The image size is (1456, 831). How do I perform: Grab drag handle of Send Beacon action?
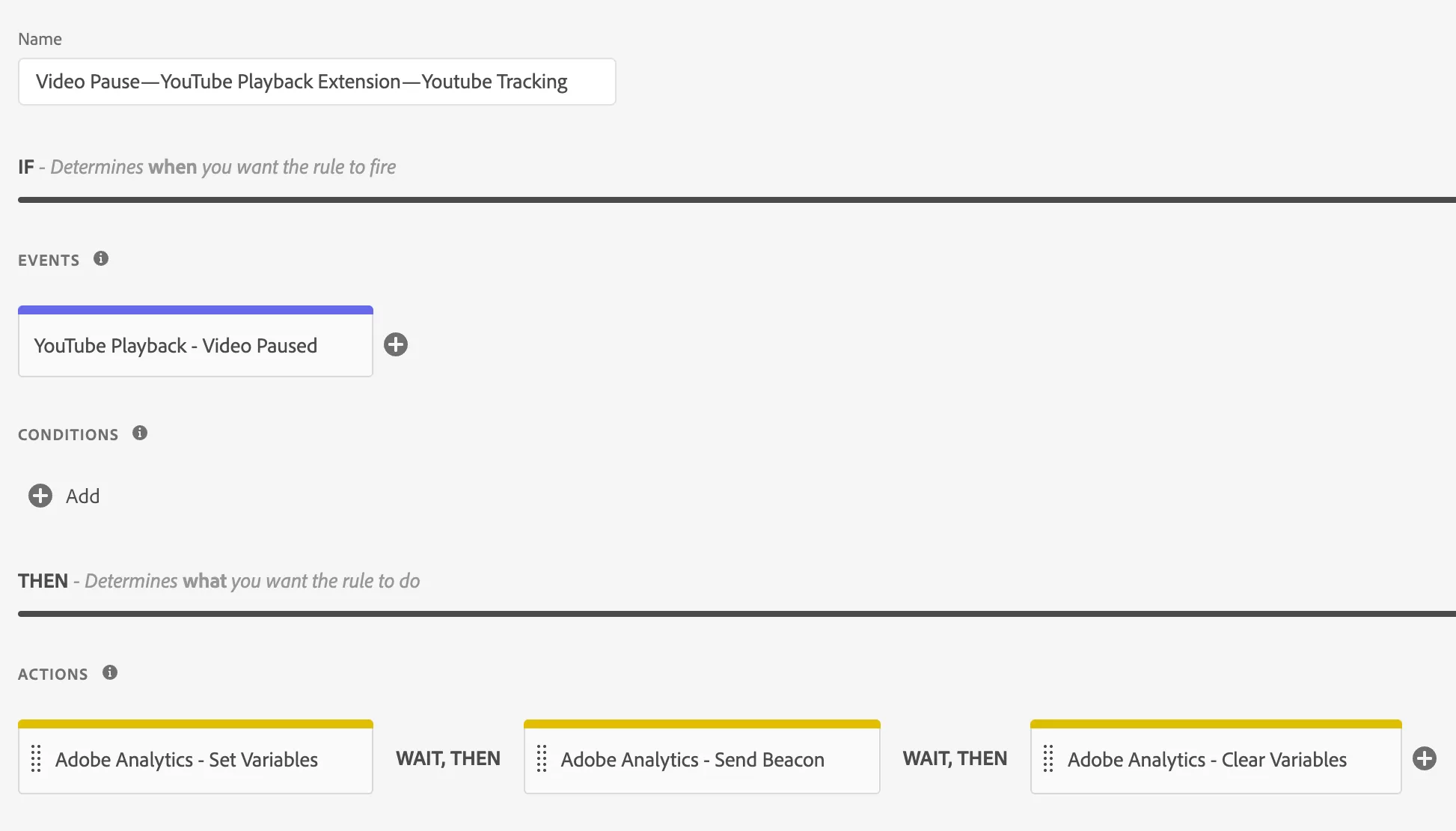(x=542, y=758)
